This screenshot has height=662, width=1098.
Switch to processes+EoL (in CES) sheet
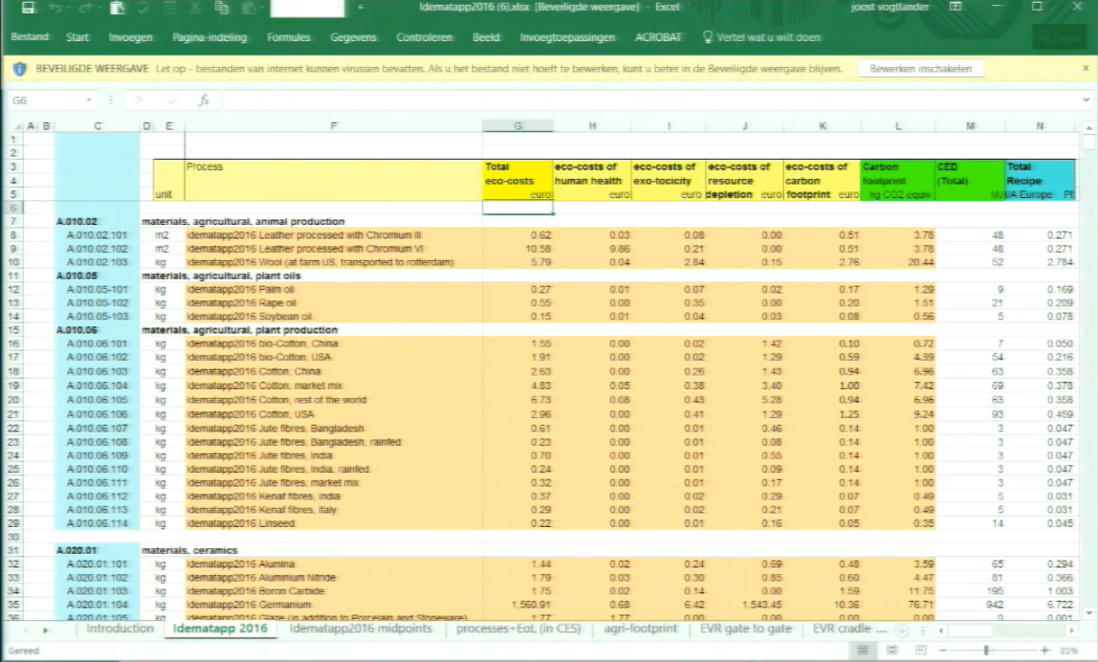[x=518, y=629]
